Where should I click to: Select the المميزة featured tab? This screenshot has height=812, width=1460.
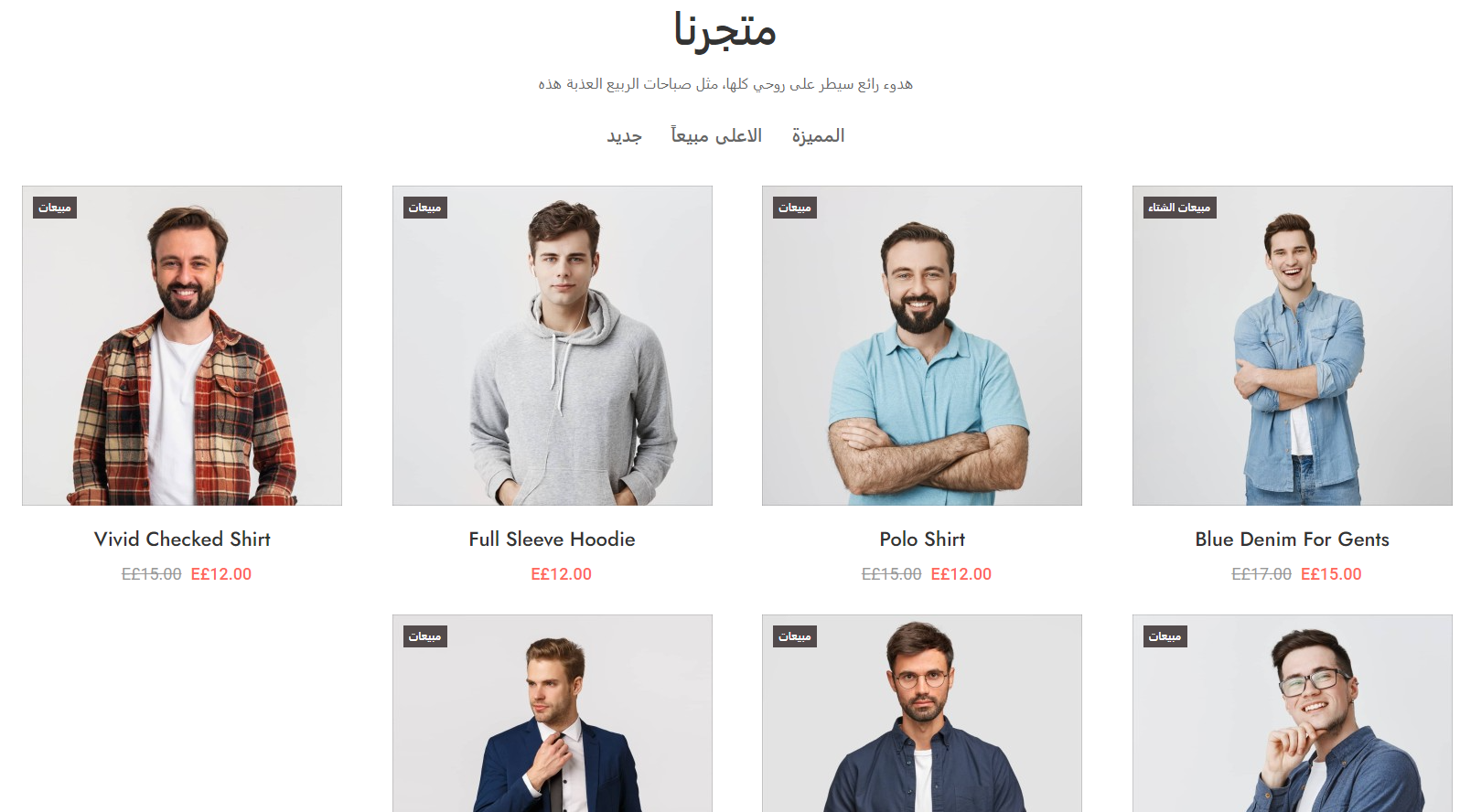818,135
